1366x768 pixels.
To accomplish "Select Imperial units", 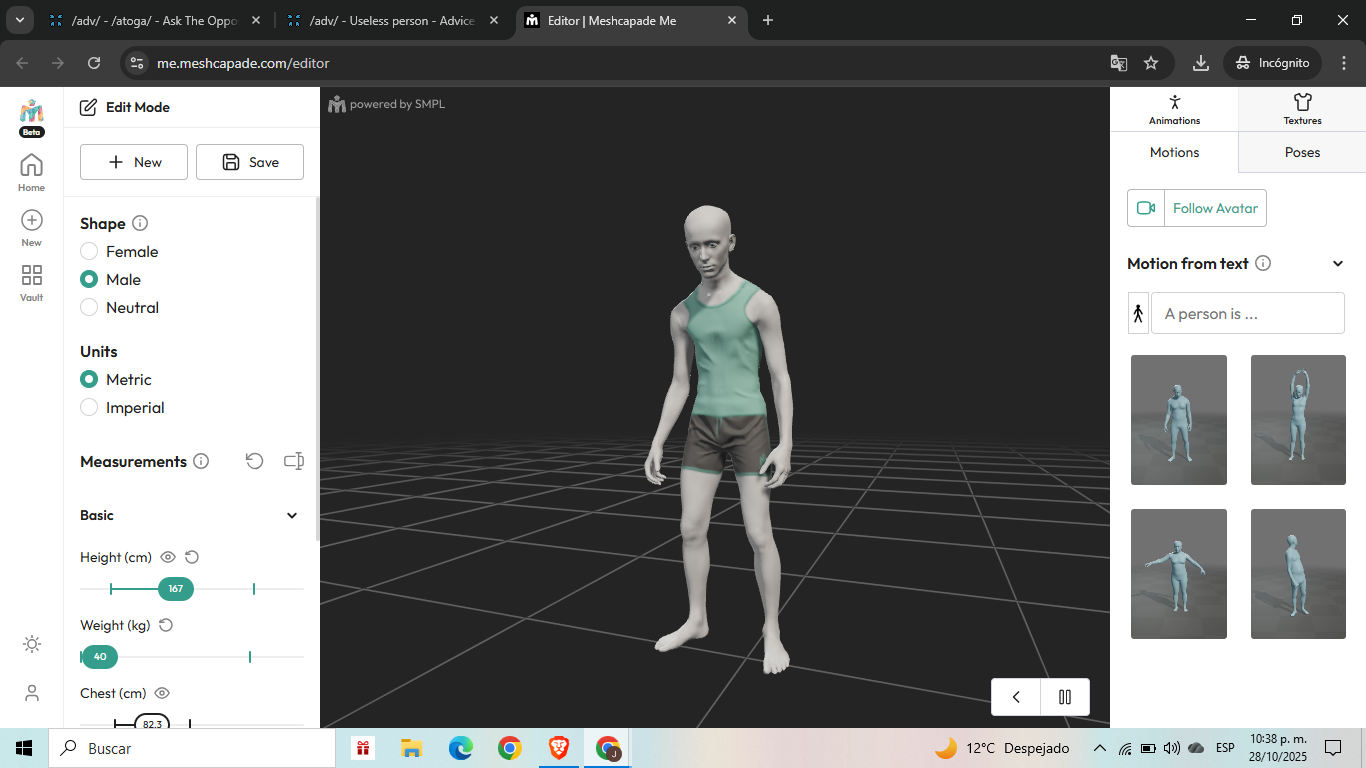I will tap(89, 408).
